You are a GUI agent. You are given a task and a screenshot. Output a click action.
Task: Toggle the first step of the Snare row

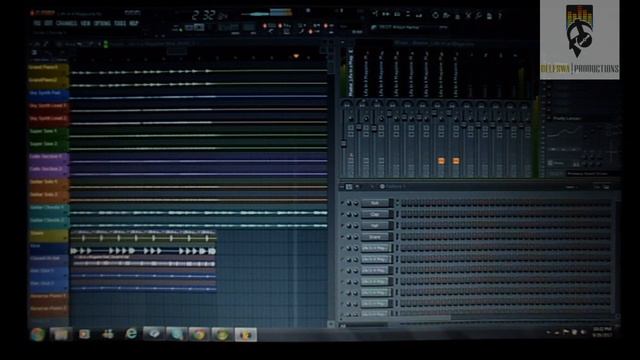tap(403, 237)
